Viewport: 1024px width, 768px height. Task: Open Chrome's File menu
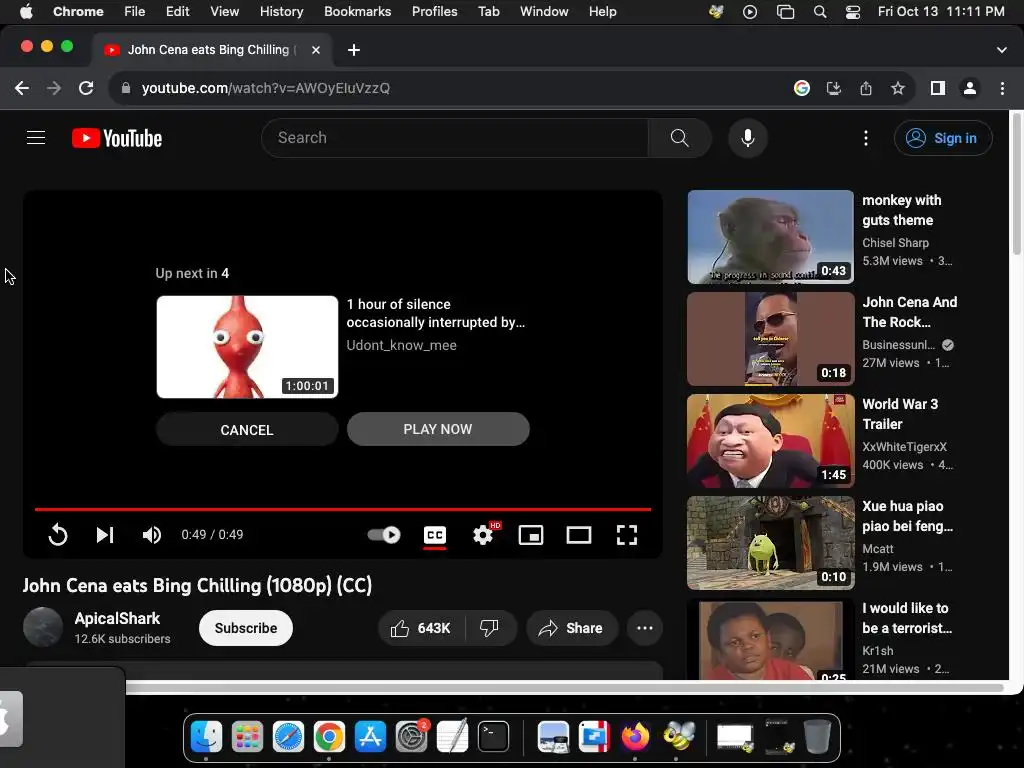point(135,12)
